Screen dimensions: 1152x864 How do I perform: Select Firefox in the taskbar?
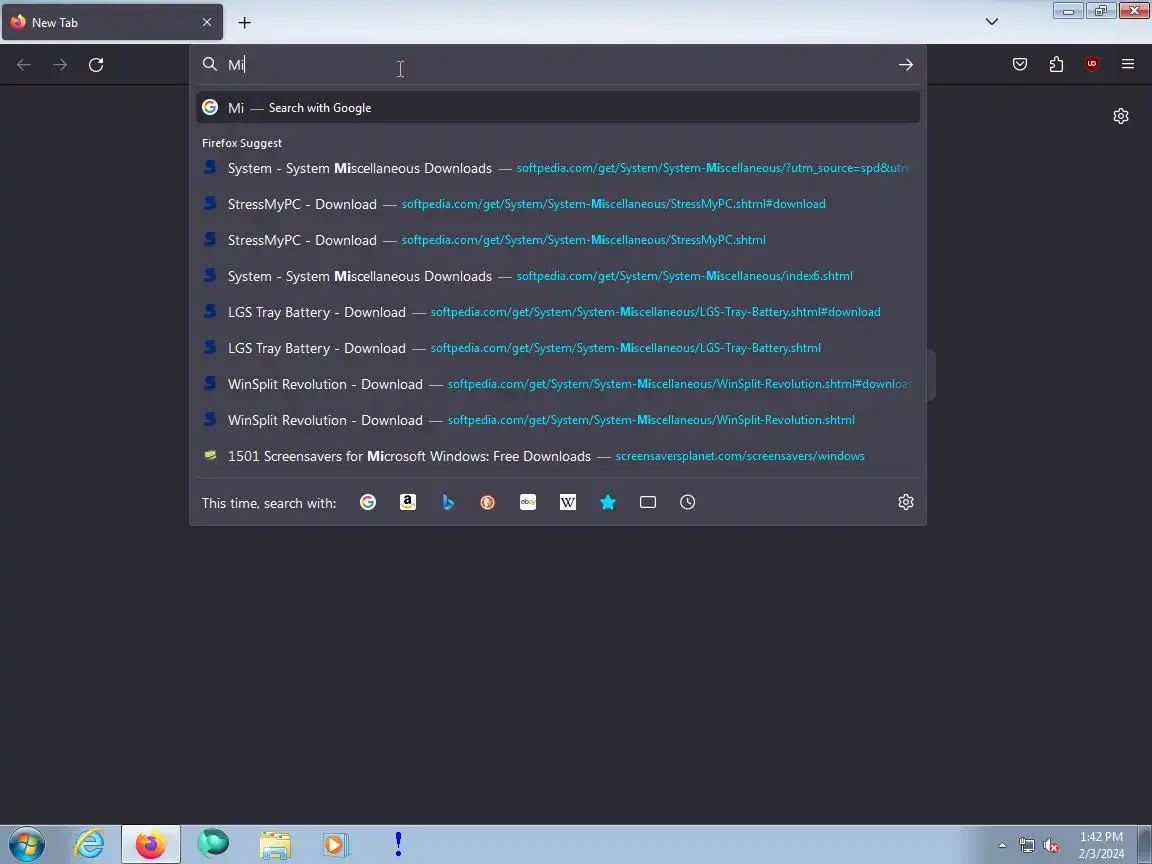click(x=151, y=845)
